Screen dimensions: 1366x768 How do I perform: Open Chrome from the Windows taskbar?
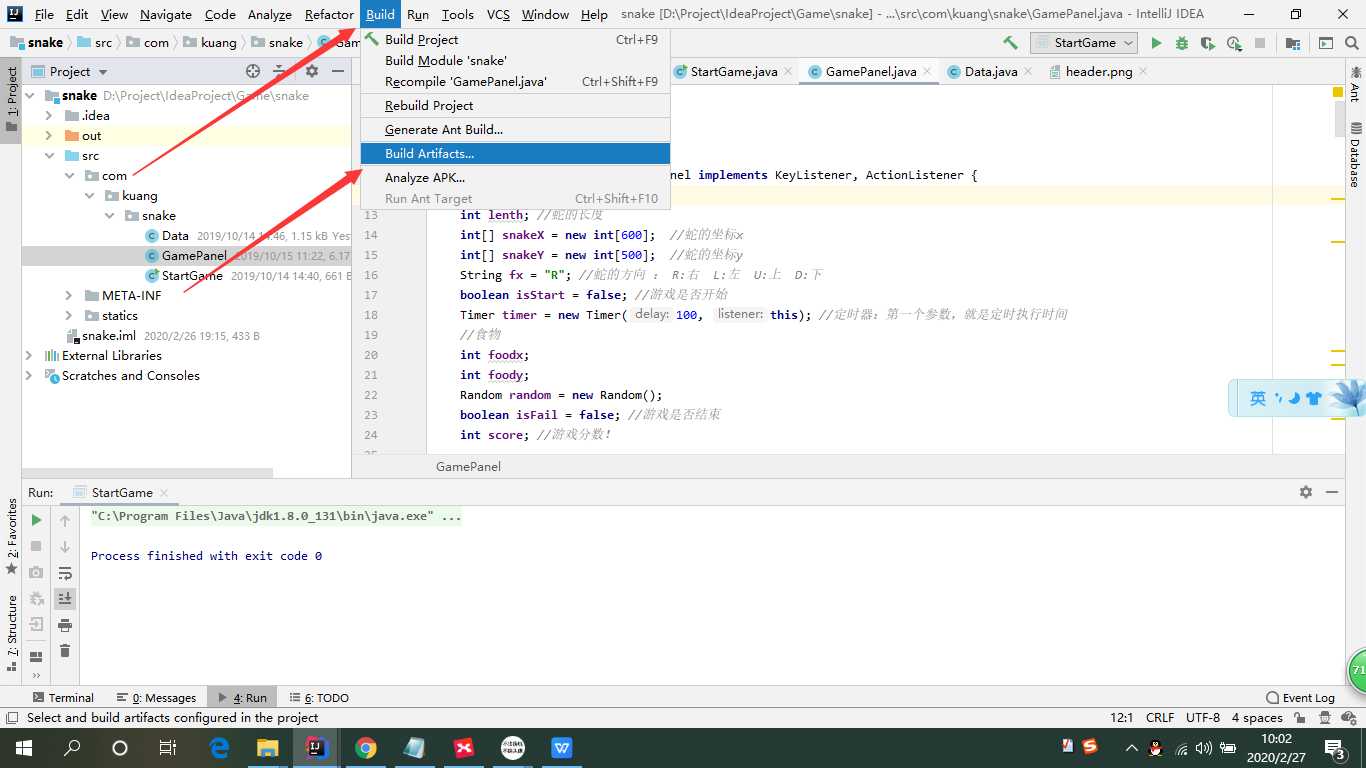(366, 748)
